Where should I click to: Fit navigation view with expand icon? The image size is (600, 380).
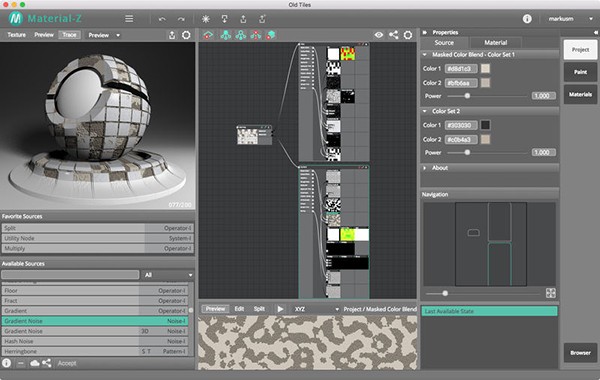[551, 293]
